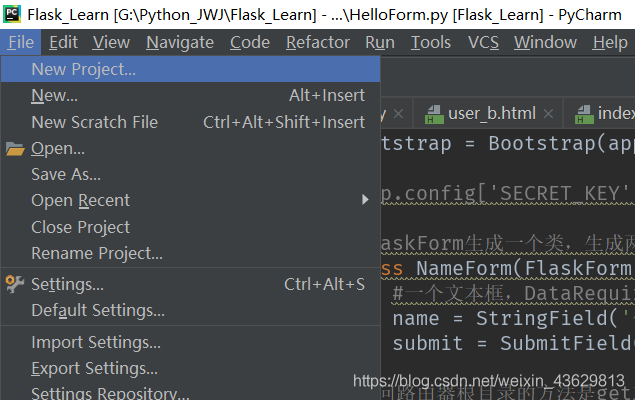This screenshot has width=635, height=400.
Task: Choose Settings Repository... entry
Action: point(190,392)
